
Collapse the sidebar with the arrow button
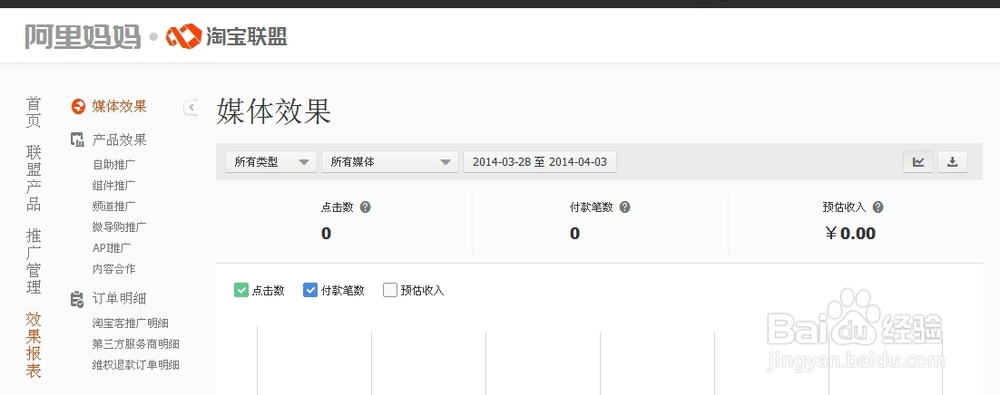coord(190,107)
